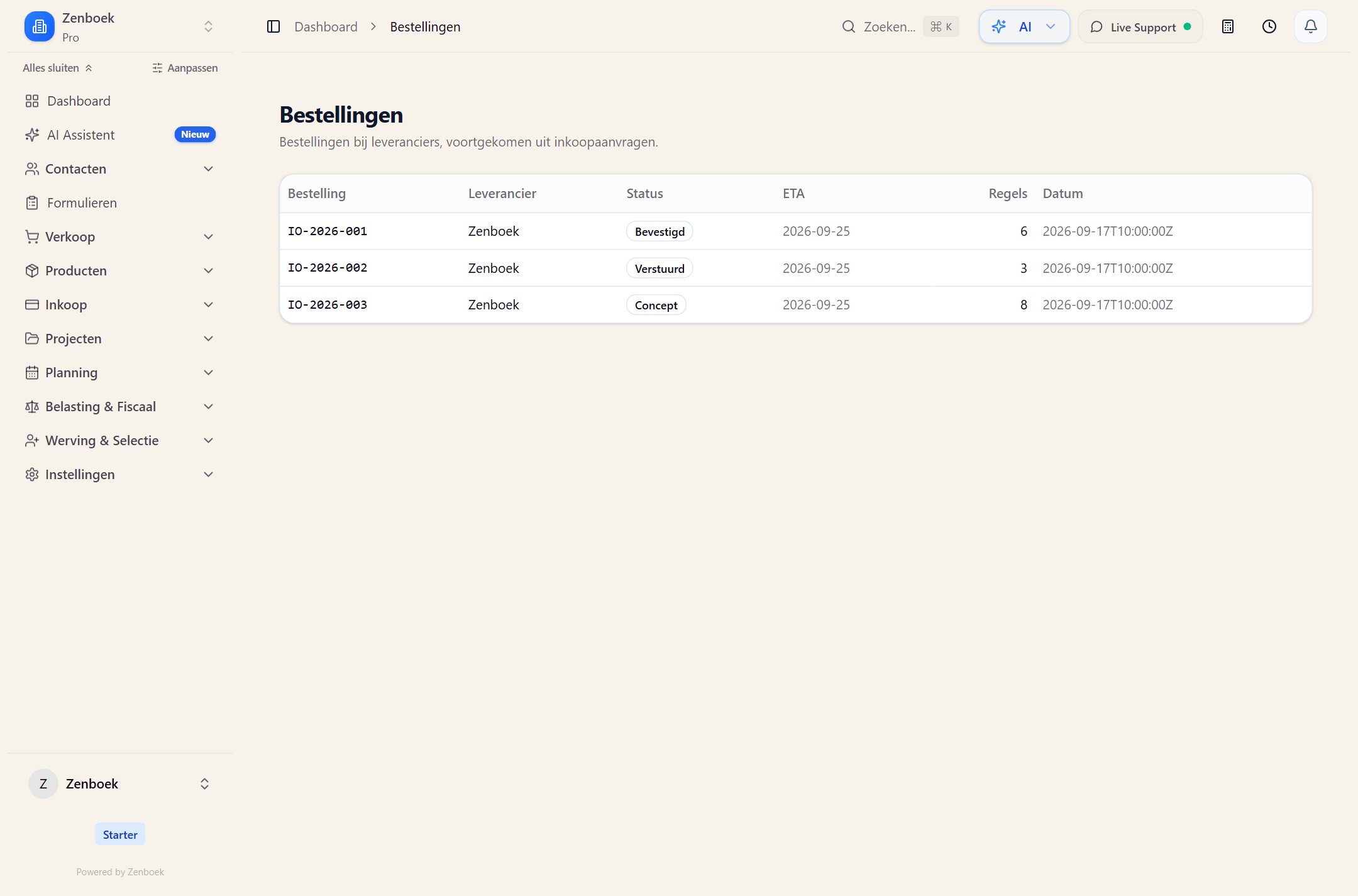Image resolution: width=1358 pixels, height=896 pixels.
Task: Click Alles sluiten to collapse all
Action: (x=58, y=68)
